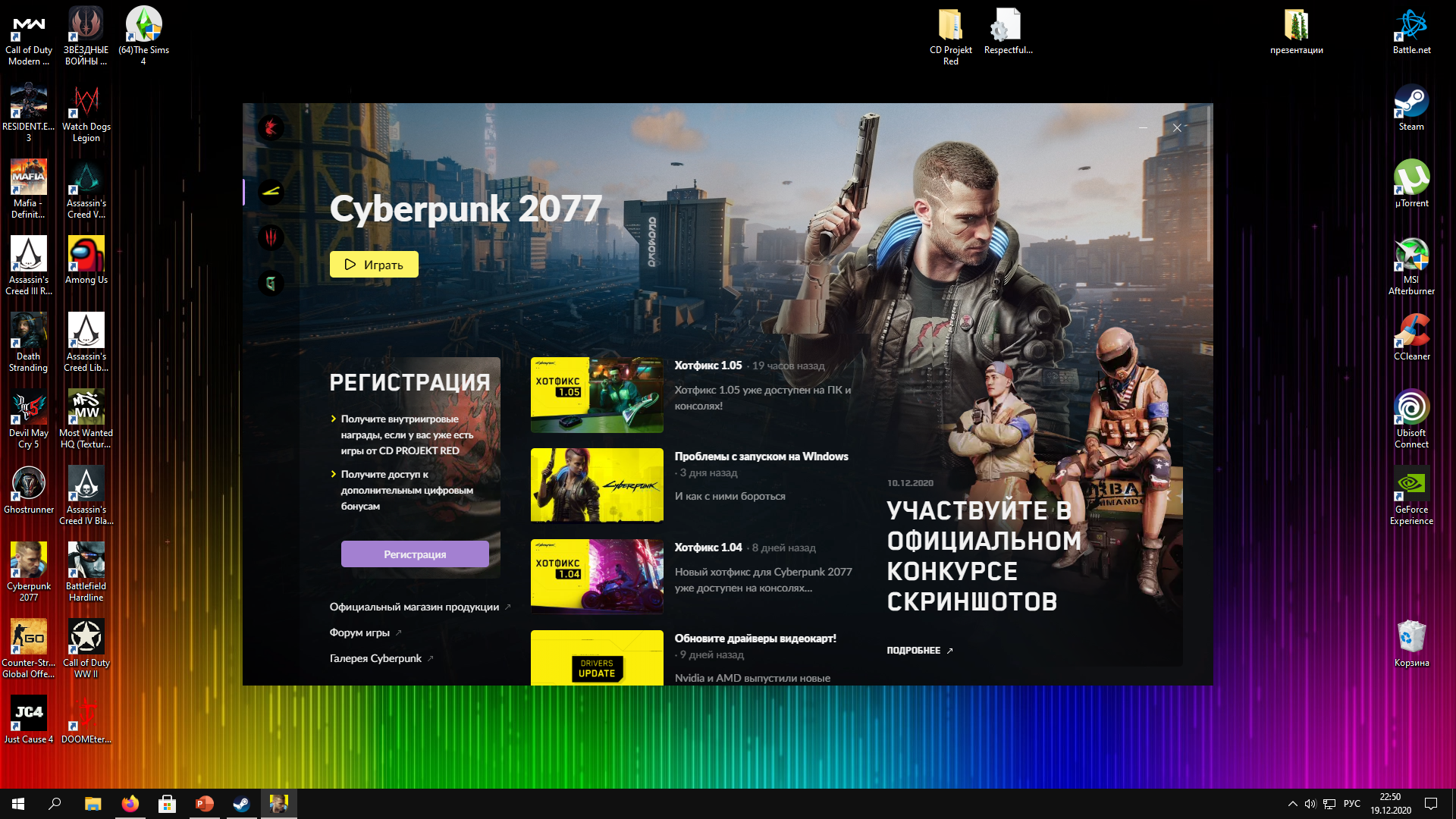This screenshot has height=819, width=1456.
Task: Open Windows notification center icon
Action: 1431,804
